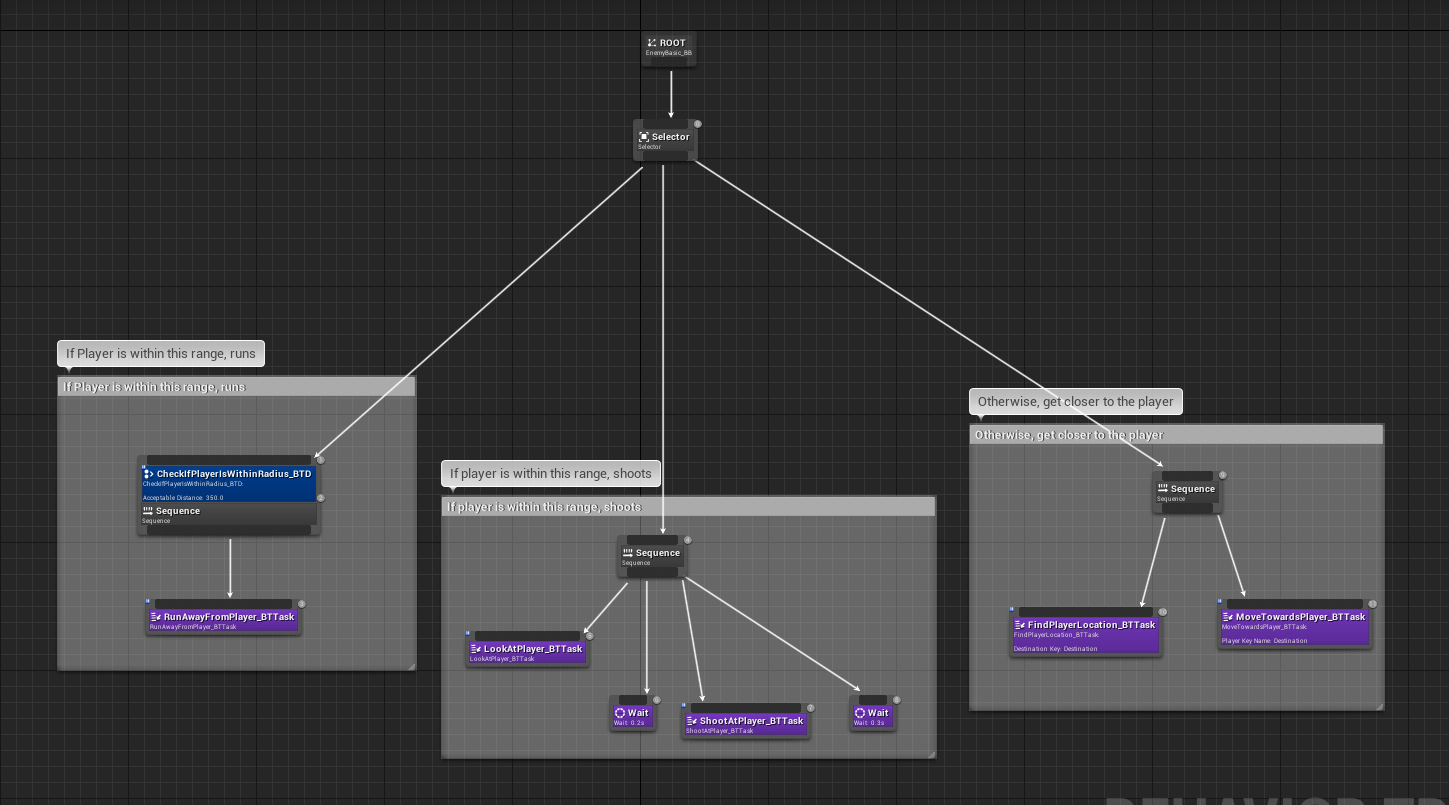Image resolution: width=1449 pixels, height=805 pixels.
Task: Click the clock icon on Wait 0.3s
Action: point(860,713)
